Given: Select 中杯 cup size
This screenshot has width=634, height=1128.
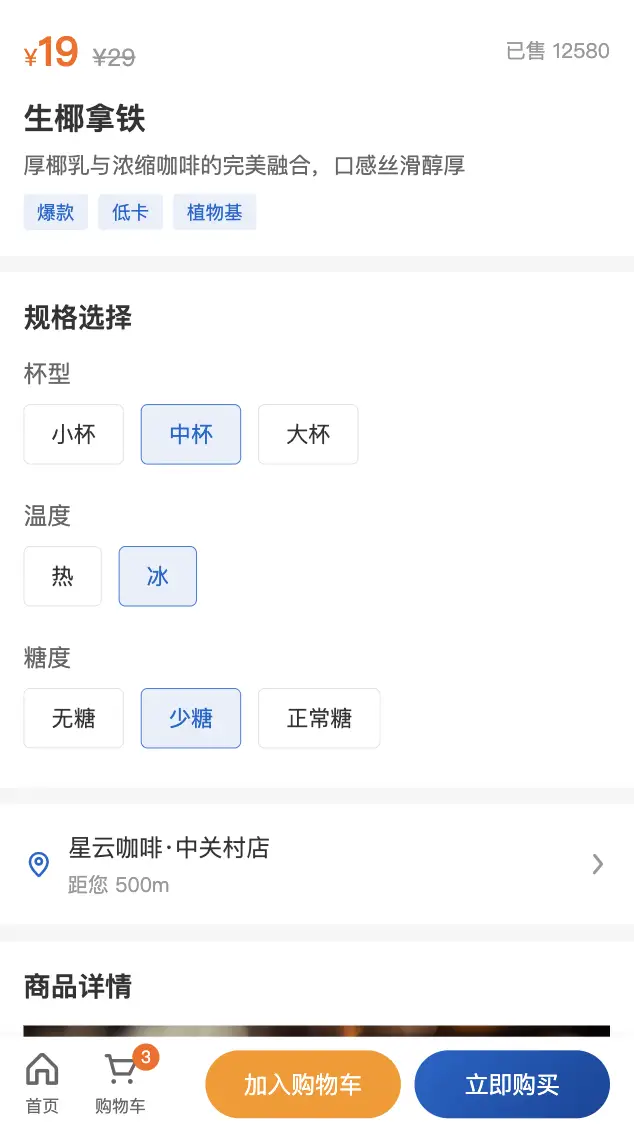Looking at the screenshot, I should [191, 434].
